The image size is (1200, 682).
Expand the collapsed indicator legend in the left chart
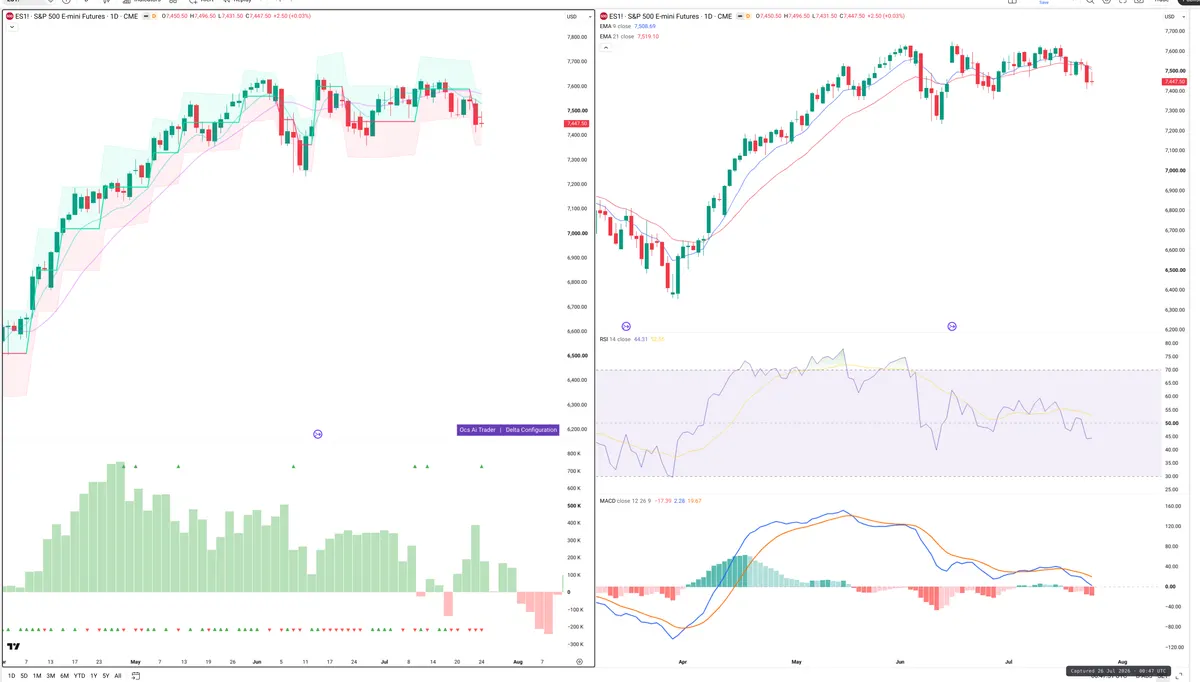click(11, 28)
